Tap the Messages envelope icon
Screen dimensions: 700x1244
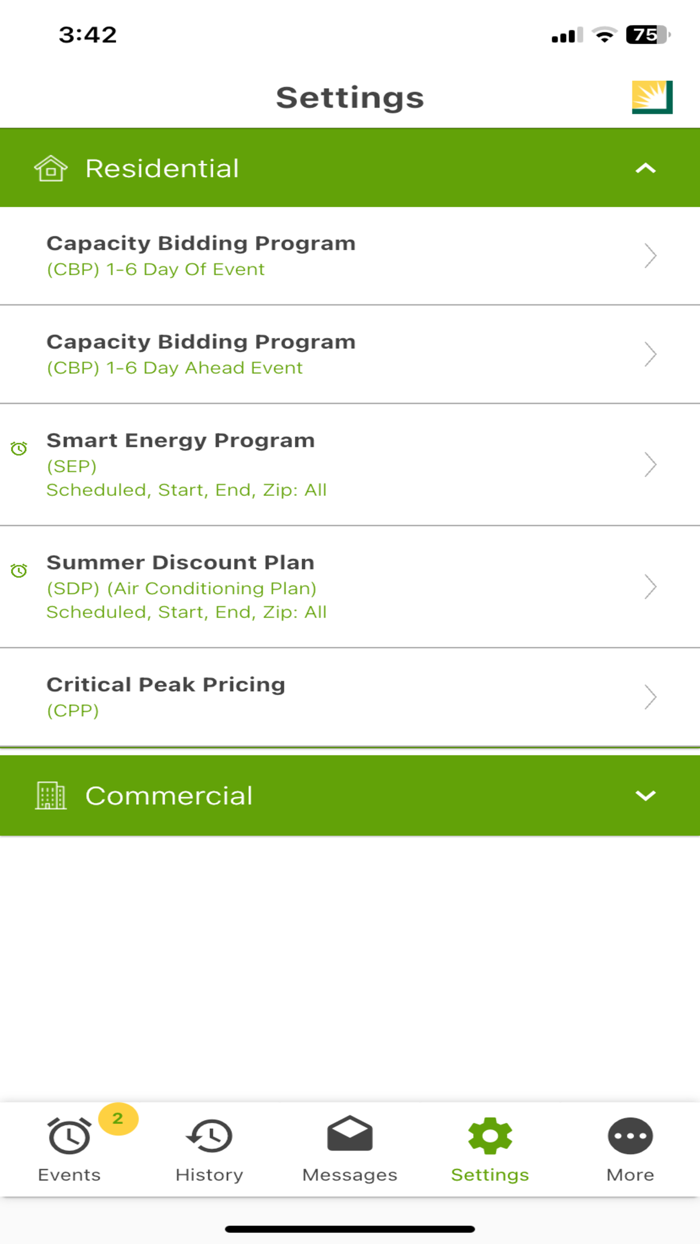point(349,1135)
